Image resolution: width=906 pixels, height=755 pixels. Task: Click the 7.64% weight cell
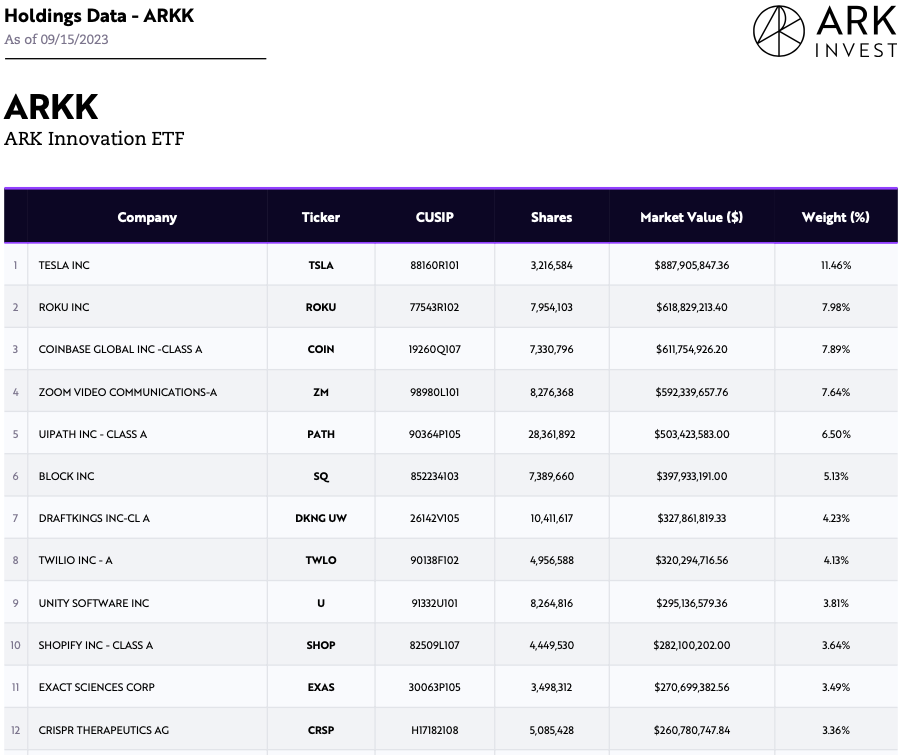click(x=836, y=392)
